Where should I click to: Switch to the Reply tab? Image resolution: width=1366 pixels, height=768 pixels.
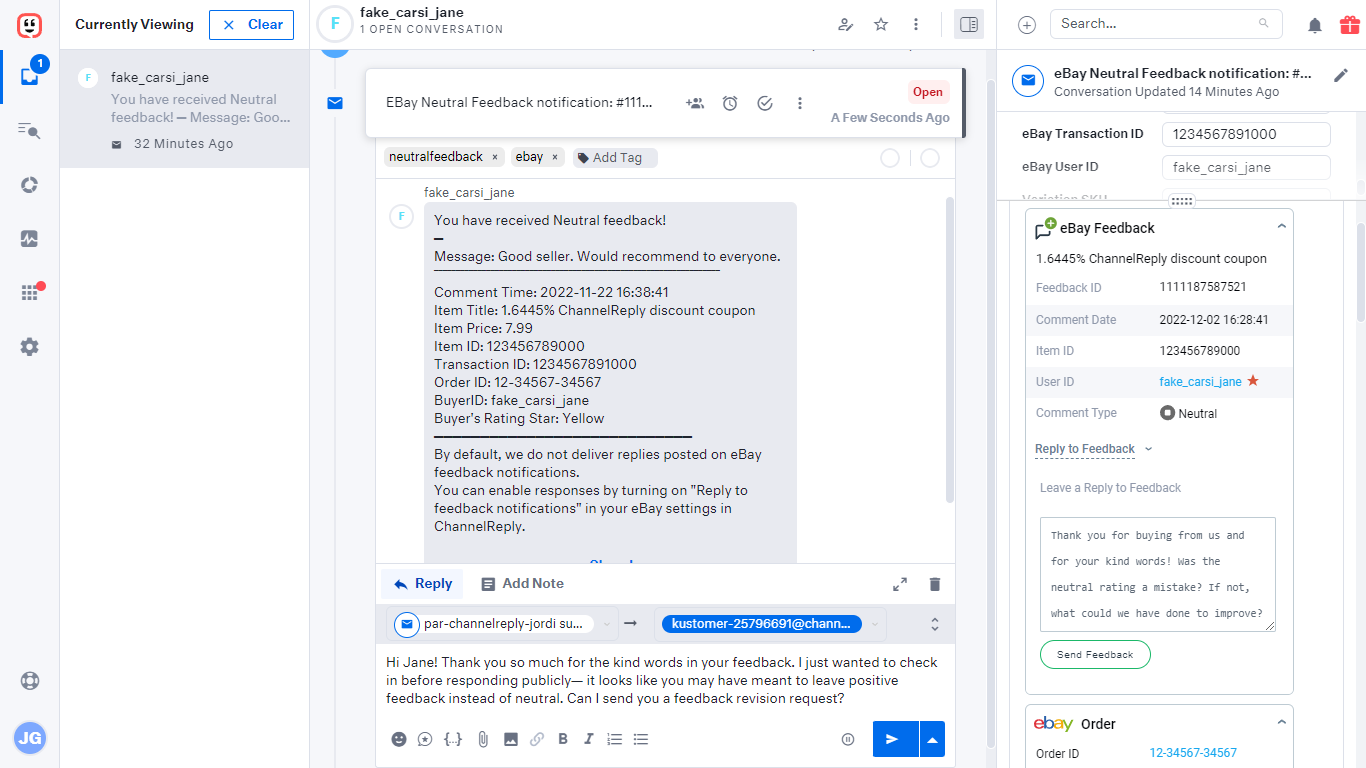[x=422, y=584]
